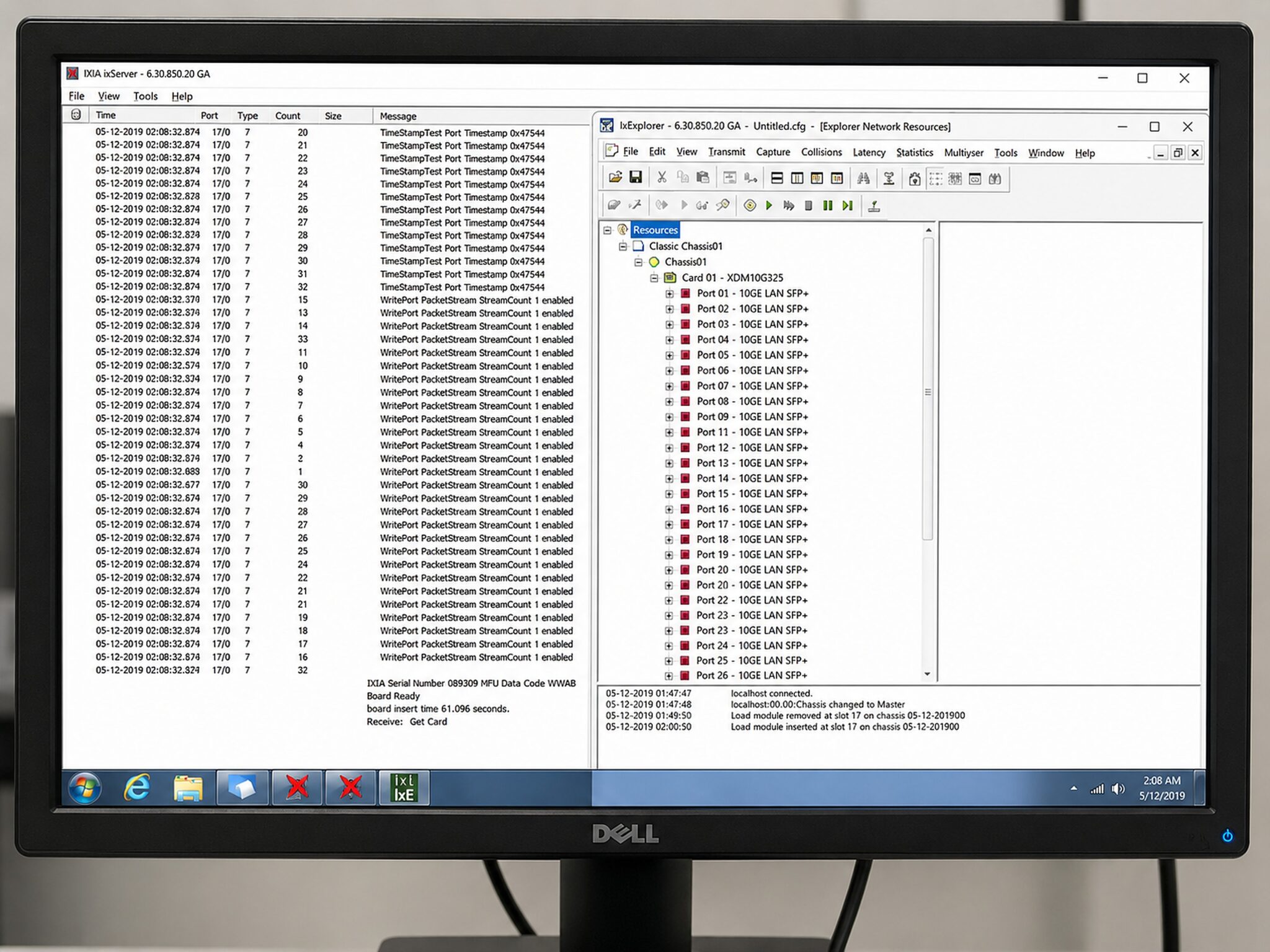Open Multiuser menu in IxExplorer
Image resolution: width=1270 pixels, height=952 pixels.
click(x=964, y=152)
